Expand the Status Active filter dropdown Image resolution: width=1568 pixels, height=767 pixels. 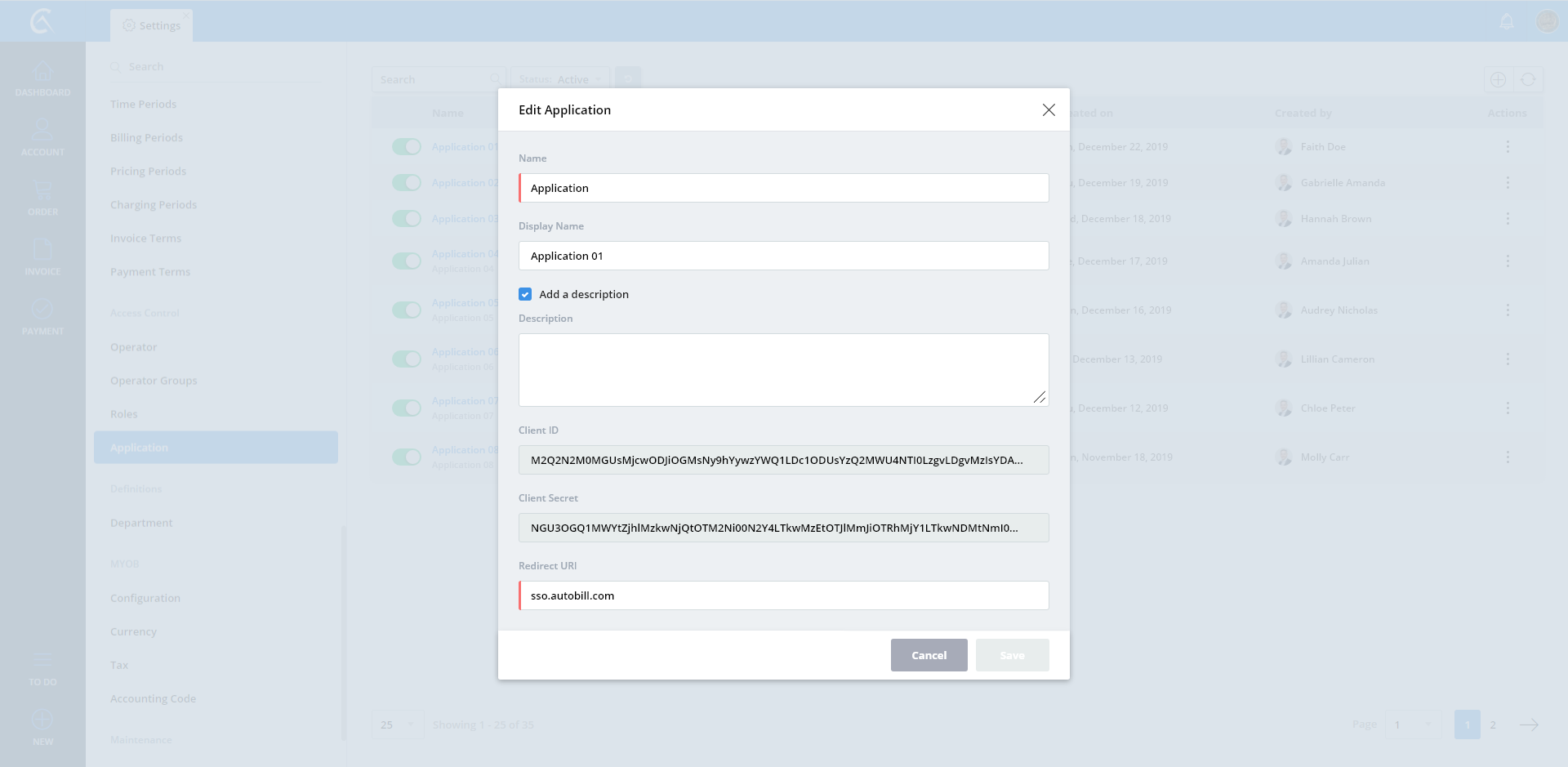tap(561, 80)
